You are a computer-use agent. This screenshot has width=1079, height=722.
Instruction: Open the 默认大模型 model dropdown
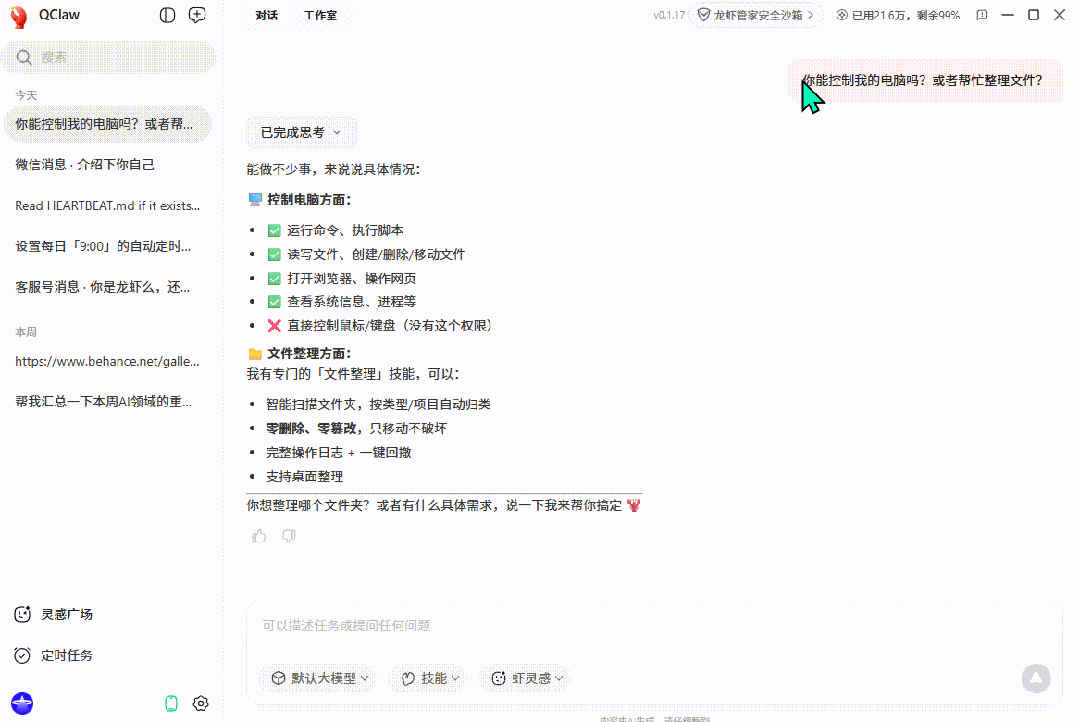coord(318,678)
